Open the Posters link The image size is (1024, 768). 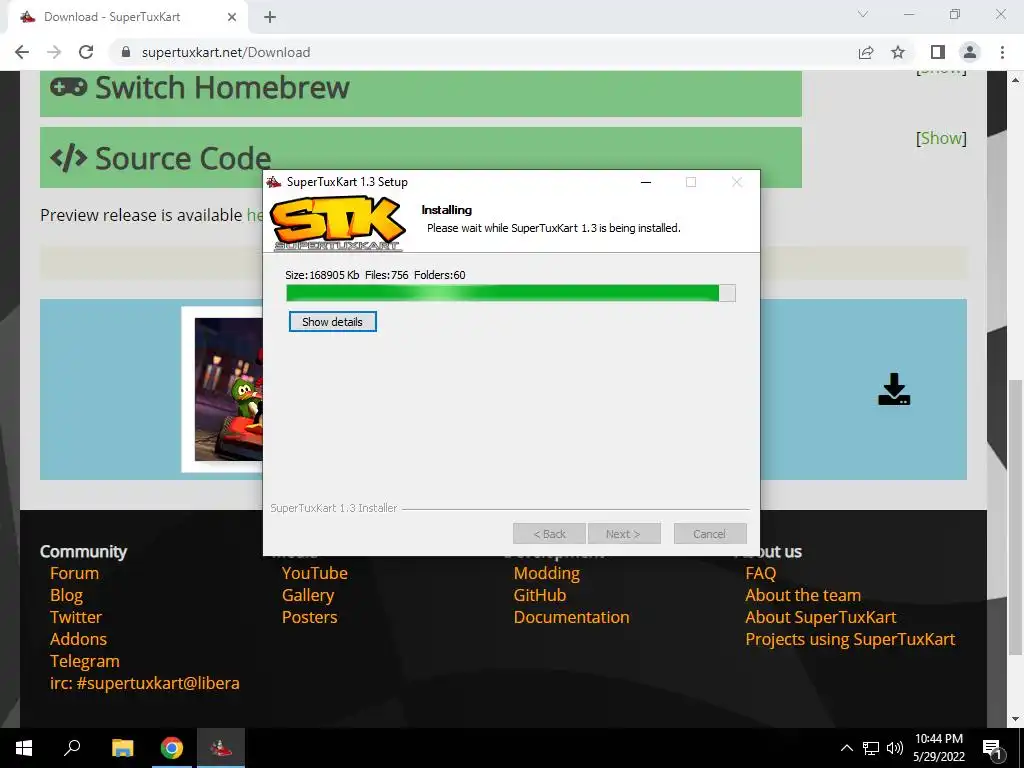coord(310,617)
